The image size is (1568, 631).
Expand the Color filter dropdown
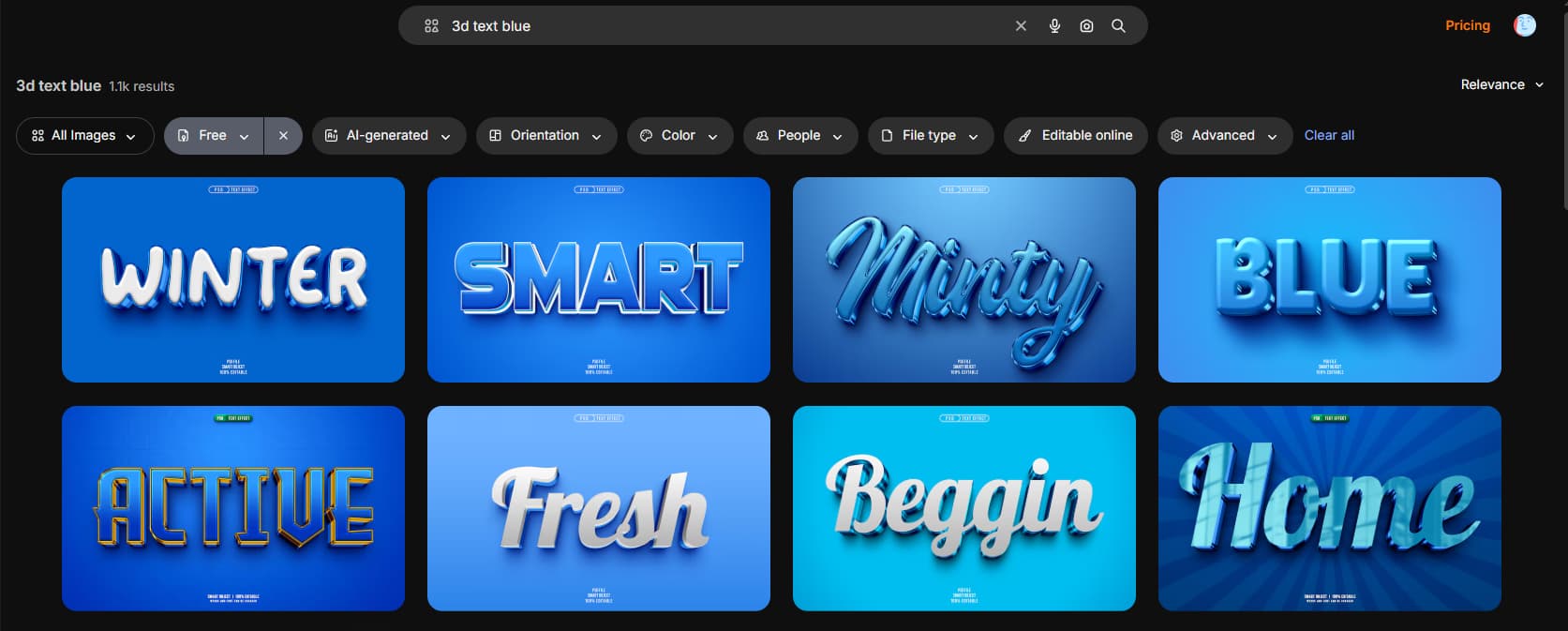click(679, 136)
